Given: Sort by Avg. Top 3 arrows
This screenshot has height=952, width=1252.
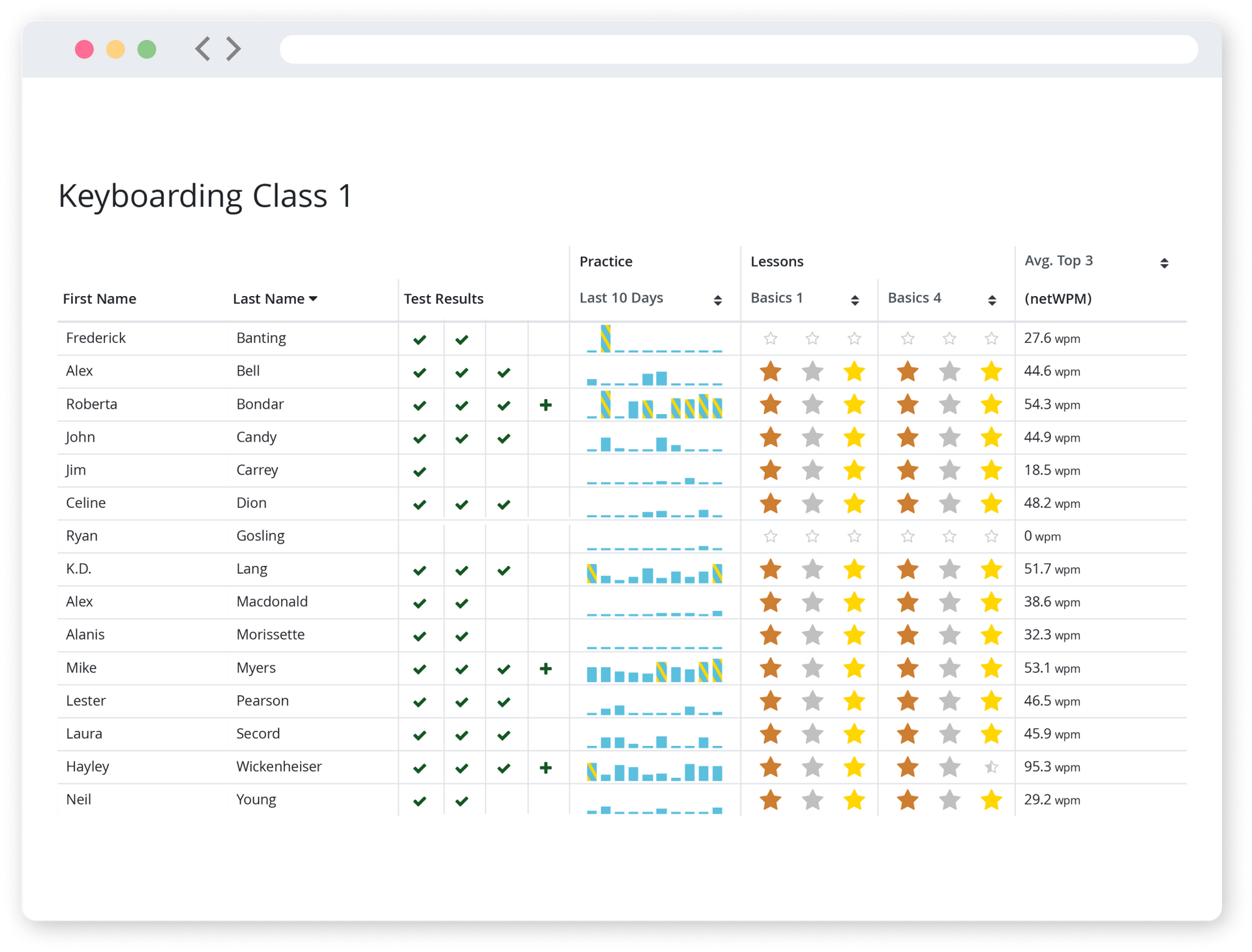Looking at the screenshot, I should [x=1164, y=263].
